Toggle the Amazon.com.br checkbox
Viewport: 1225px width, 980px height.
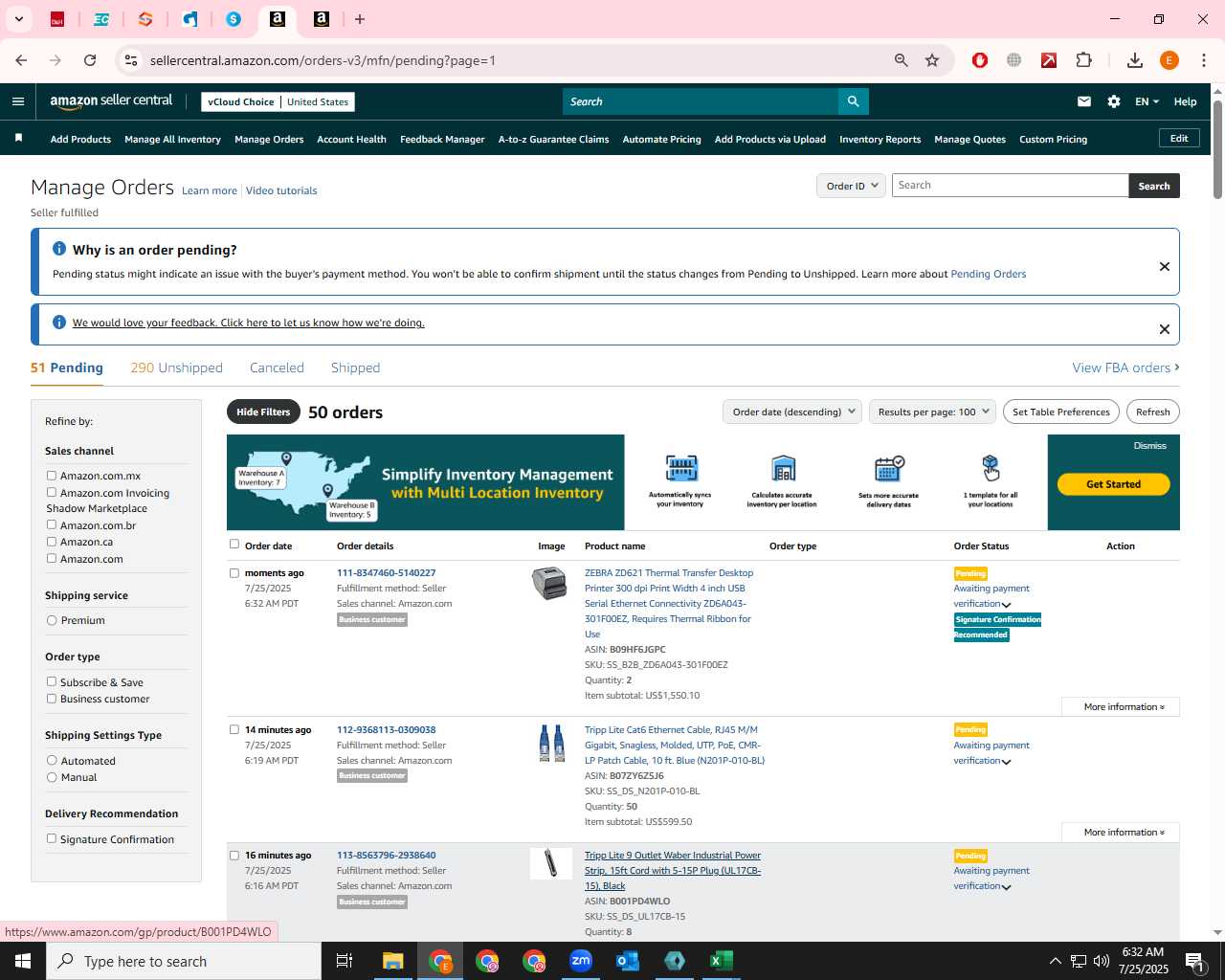(52, 524)
